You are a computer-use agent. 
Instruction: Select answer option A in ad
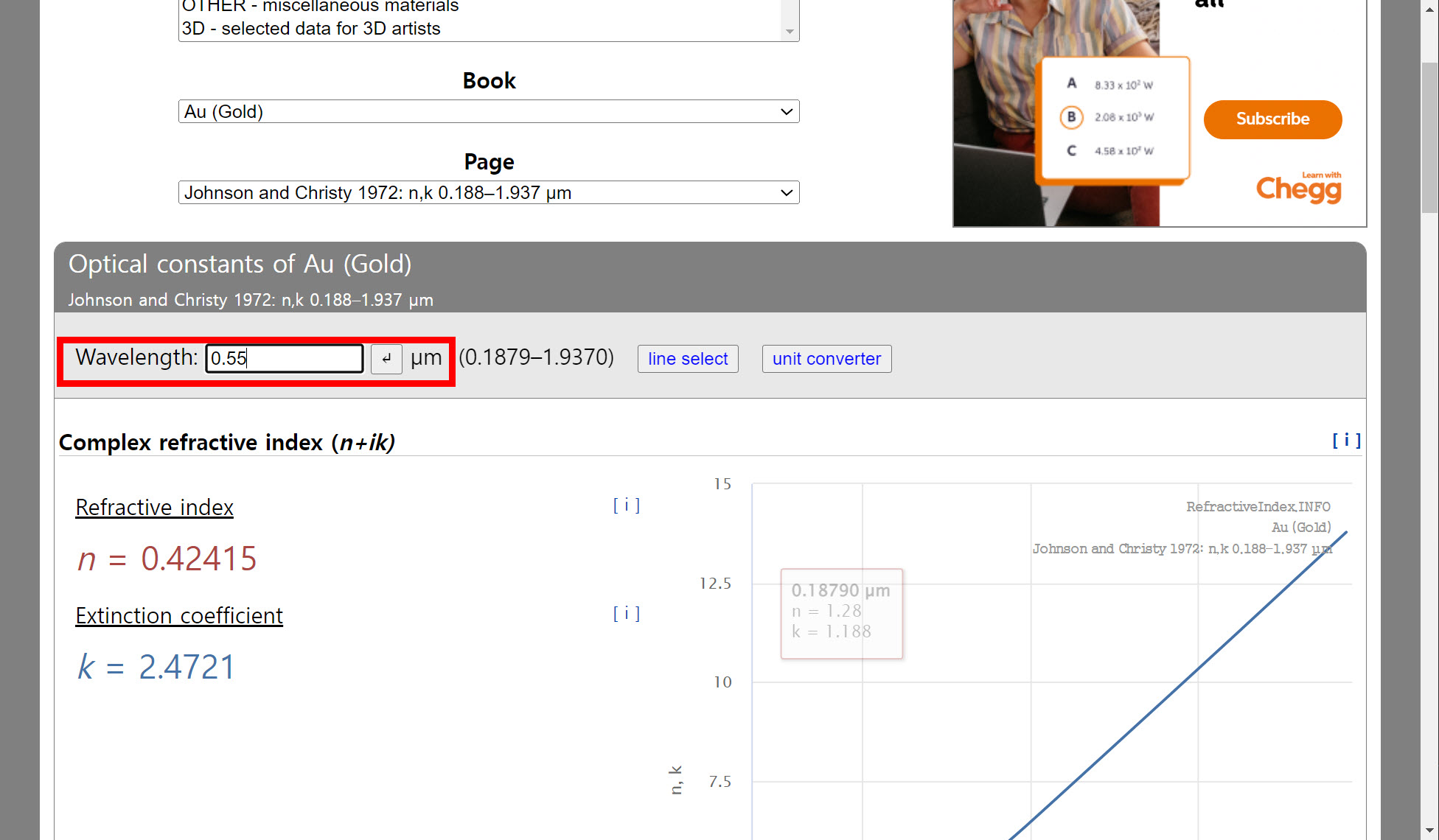pyautogui.click(x=1071, y=84)
